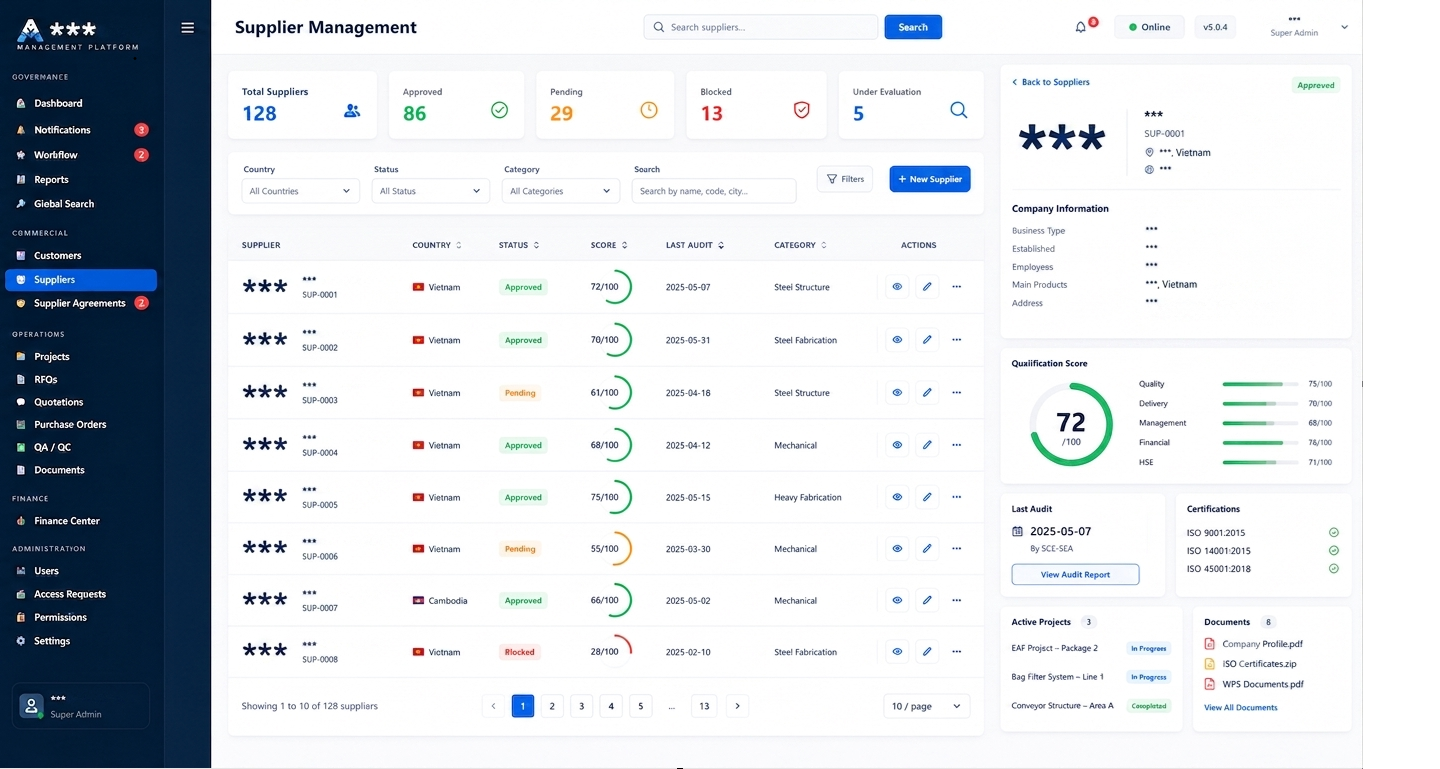This screenshot has width=1440, height=769.
Task: View supplier SUP-0004 via eye icon
Action: [x=897, y=445]
